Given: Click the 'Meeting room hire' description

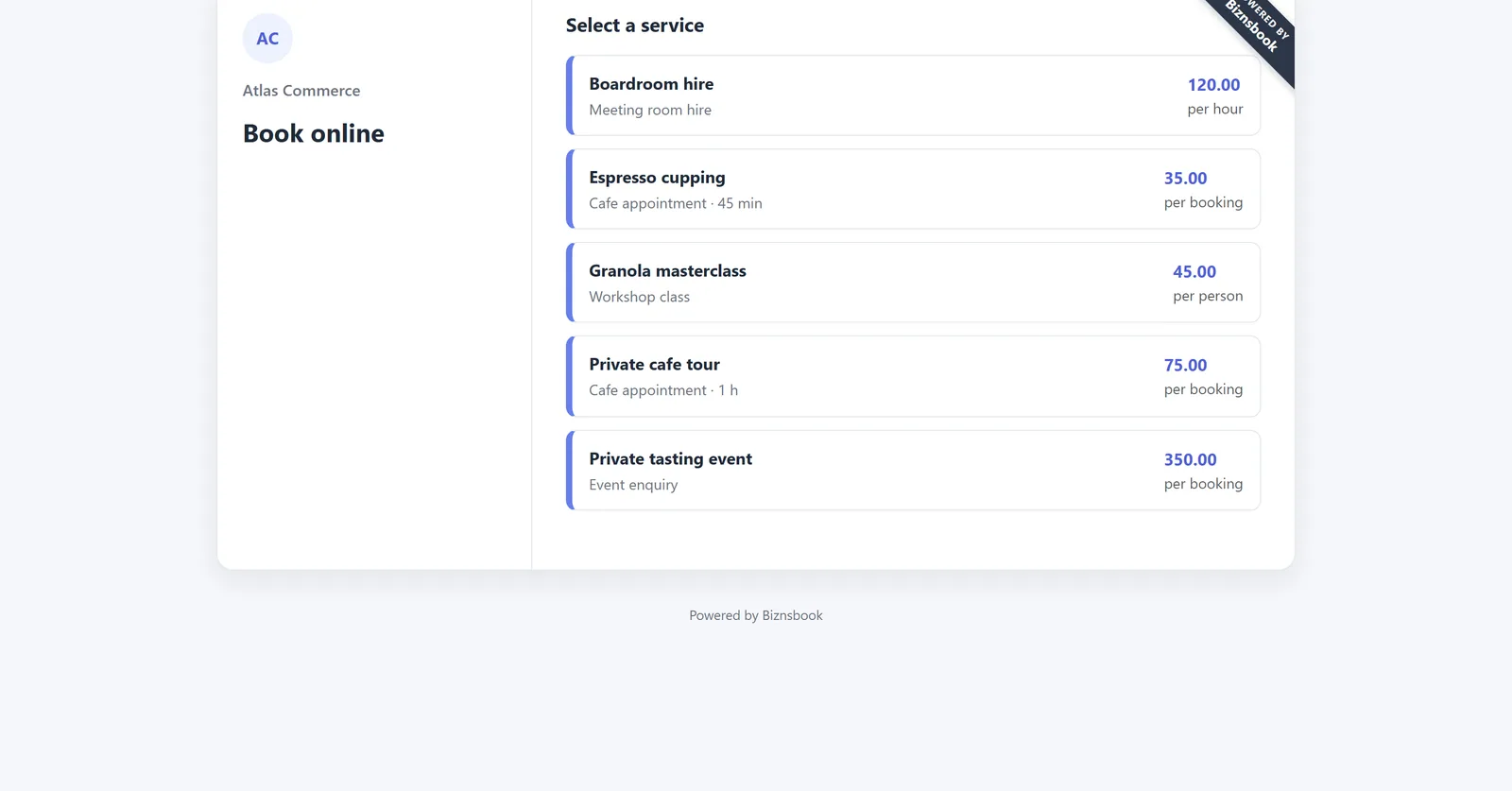Looking at the screenshot, I should pyautogui.click(x=650, y=110).
